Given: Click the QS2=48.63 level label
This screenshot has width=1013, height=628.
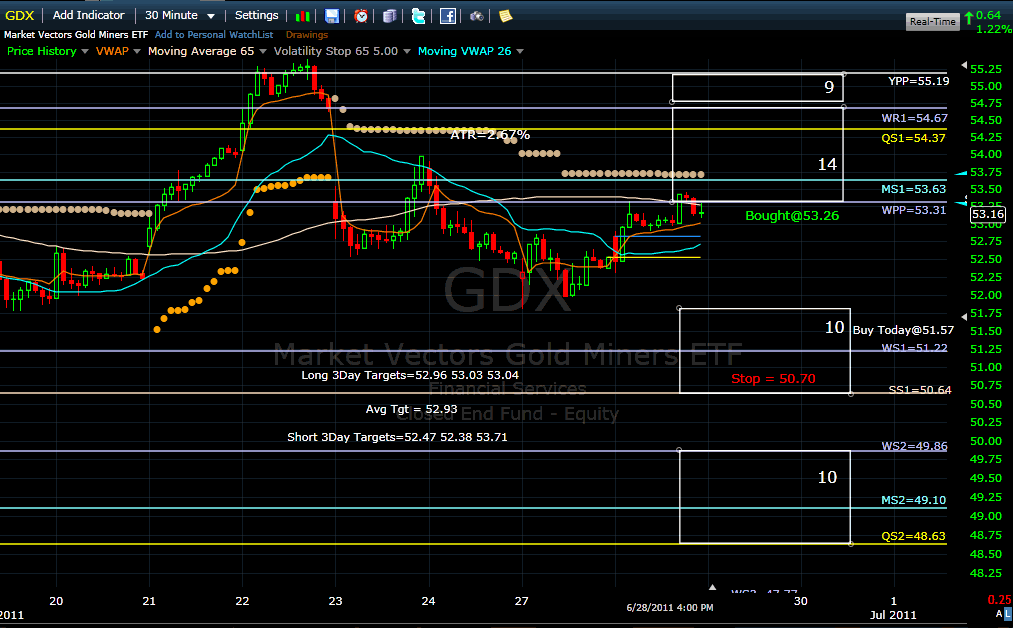Looking at the screenshot, I should 914,536.
